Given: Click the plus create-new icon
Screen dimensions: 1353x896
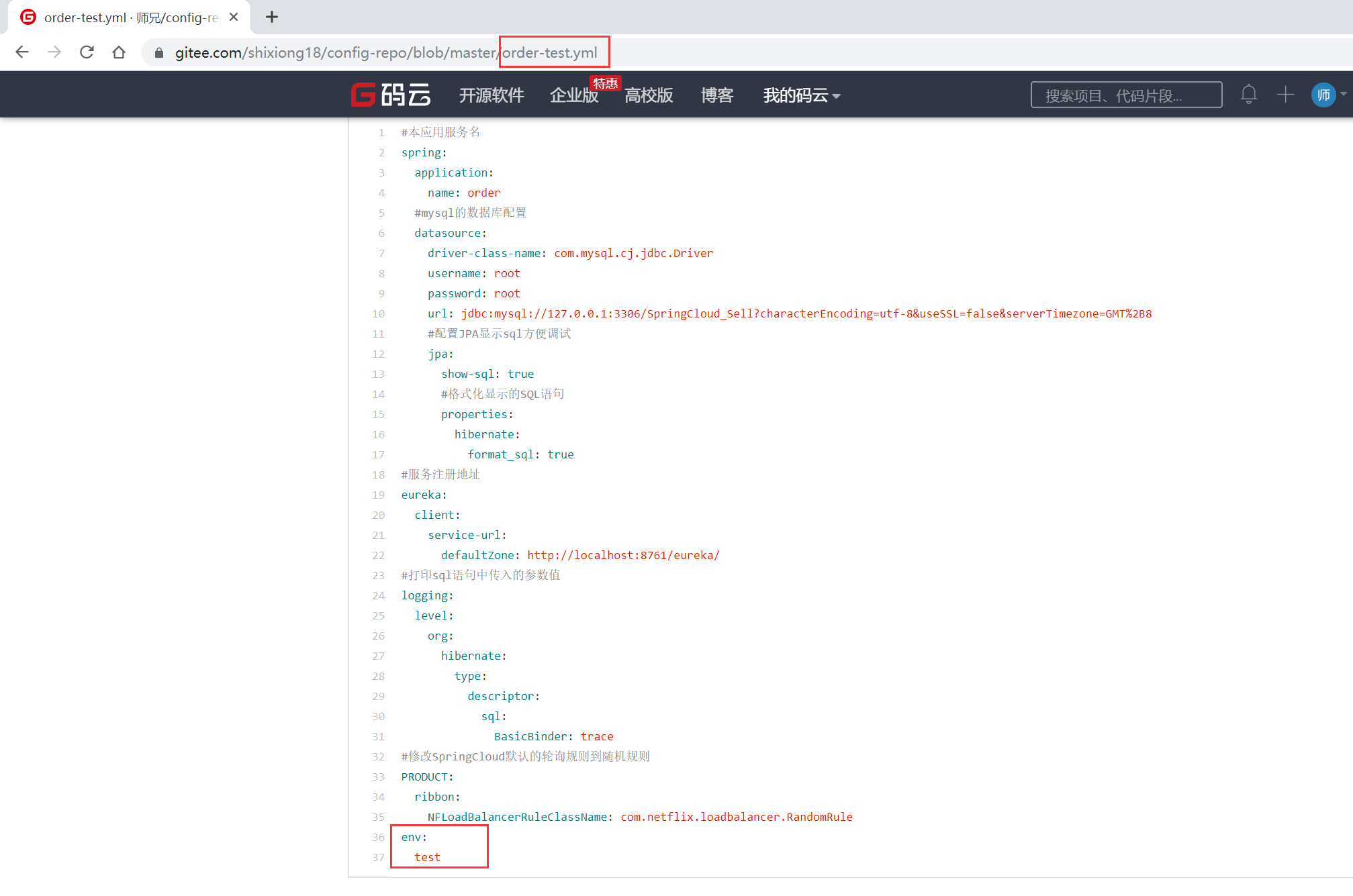Looking at the screenshot, I should coord(1285,95).
